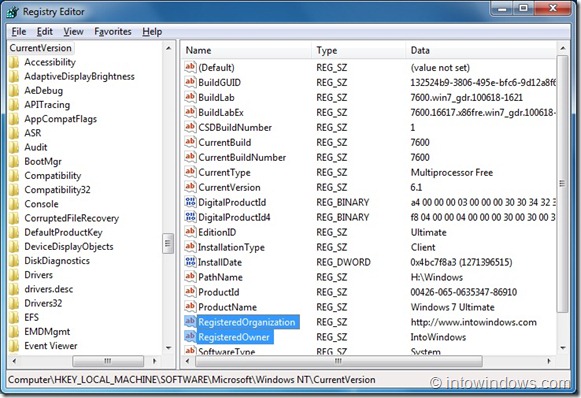Select the Event Viewer key
This screenshot has height=398, width=581.
51,346
